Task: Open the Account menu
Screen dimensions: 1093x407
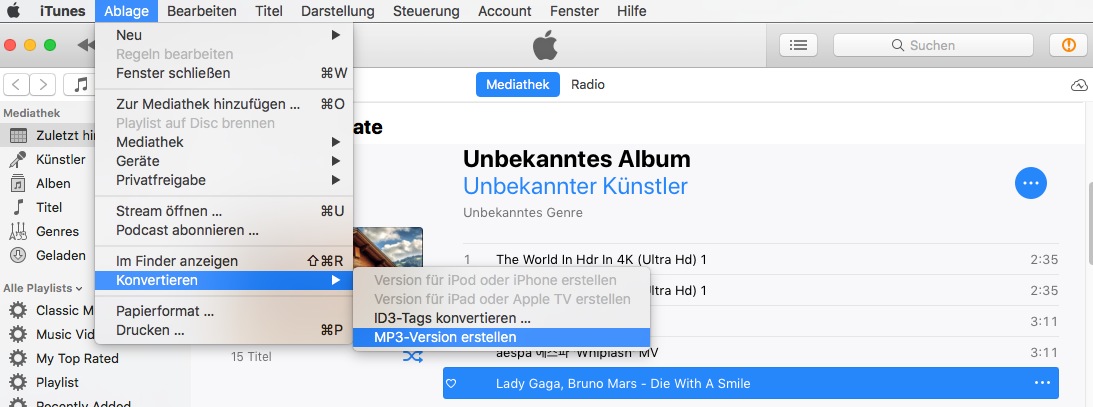Action: pos(505,11)
